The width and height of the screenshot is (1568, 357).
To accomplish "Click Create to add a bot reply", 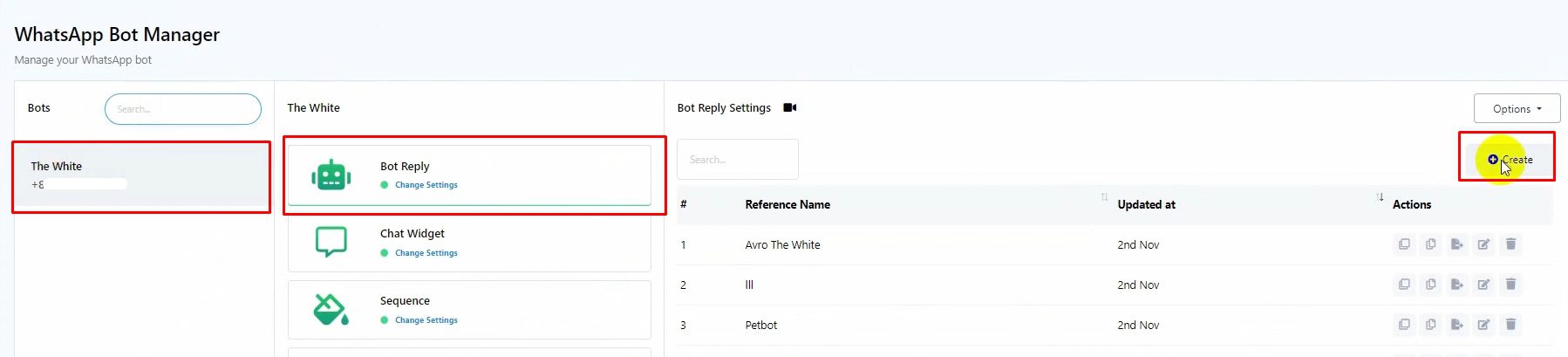I will pos(1510,160).
